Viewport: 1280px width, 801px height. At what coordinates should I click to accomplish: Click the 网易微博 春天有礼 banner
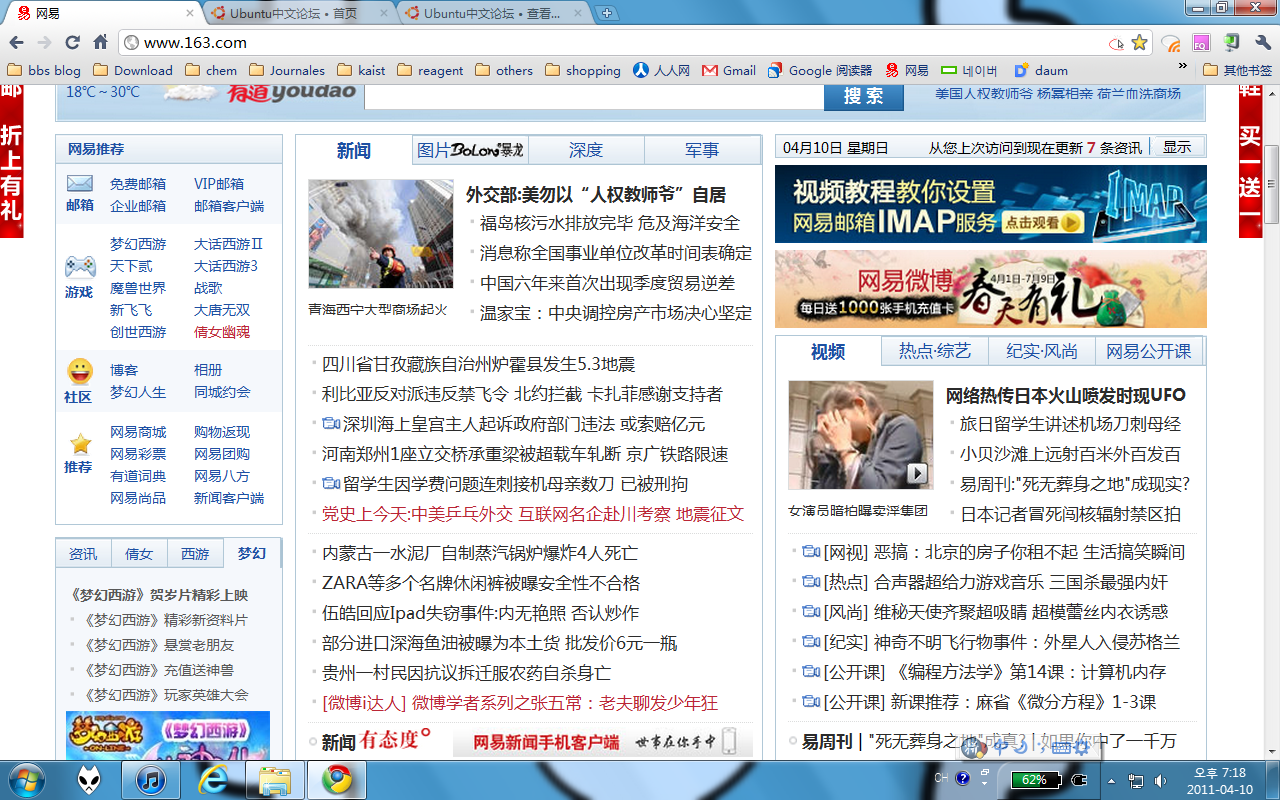991,289
